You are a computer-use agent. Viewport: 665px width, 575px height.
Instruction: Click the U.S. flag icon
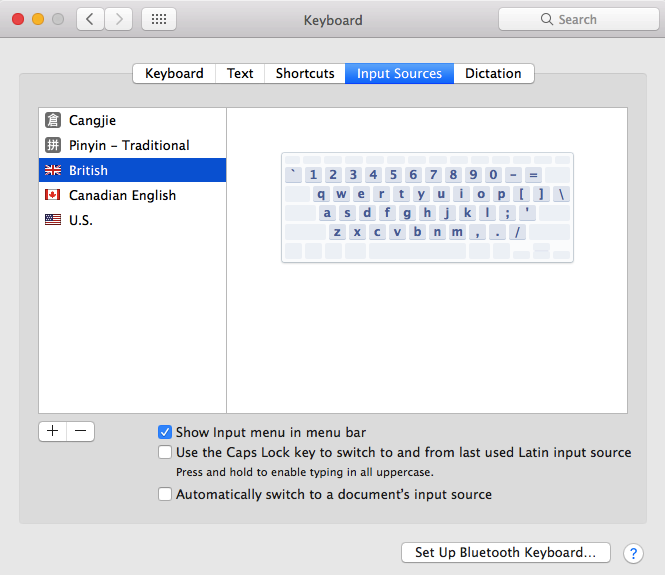(53, 220)
